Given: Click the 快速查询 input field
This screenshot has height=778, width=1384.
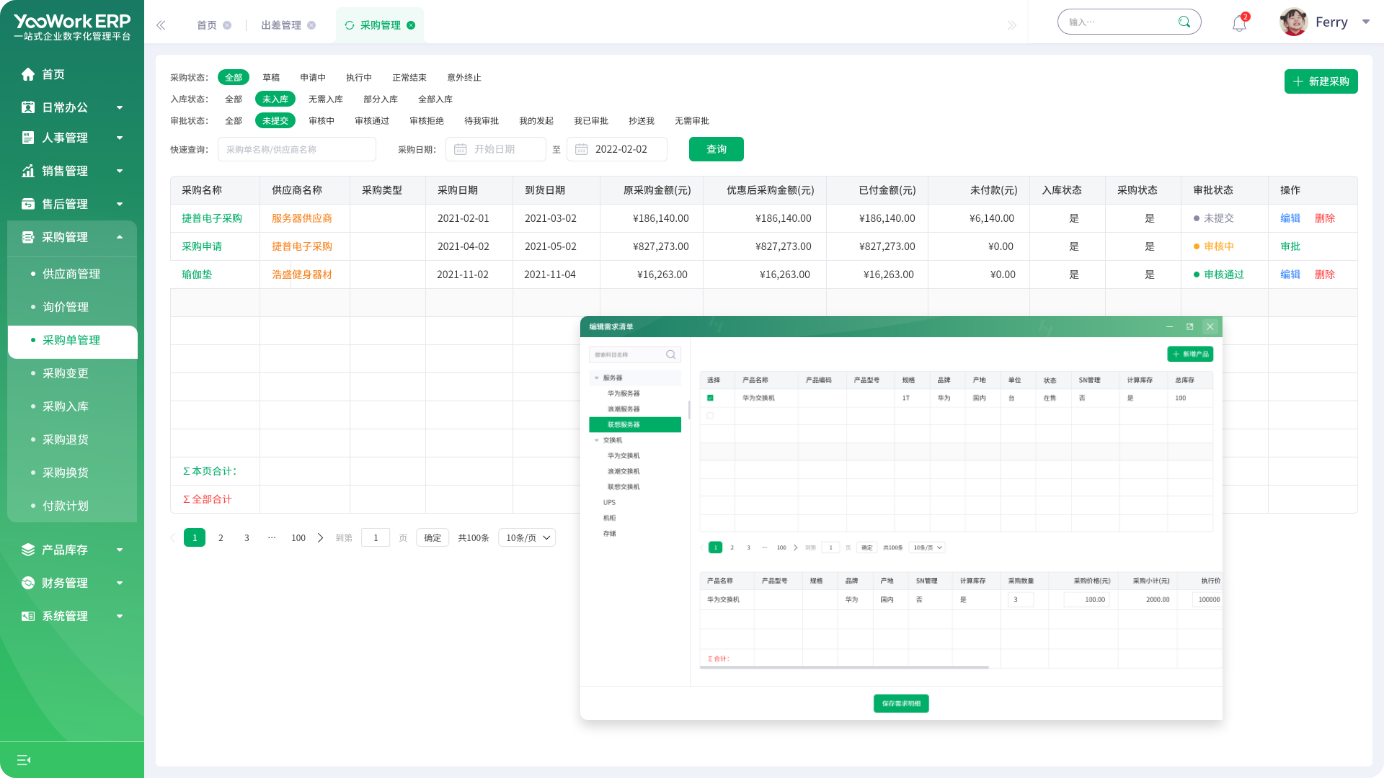Looking at the screenshot, I should pyautogui.click(x=296, y=149).
